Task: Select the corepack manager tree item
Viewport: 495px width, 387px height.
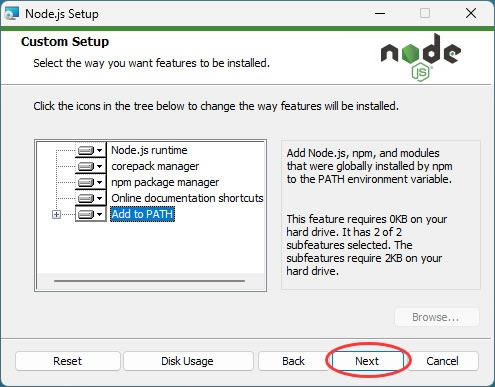Action: pyautogui.click(x=155, y=166)
